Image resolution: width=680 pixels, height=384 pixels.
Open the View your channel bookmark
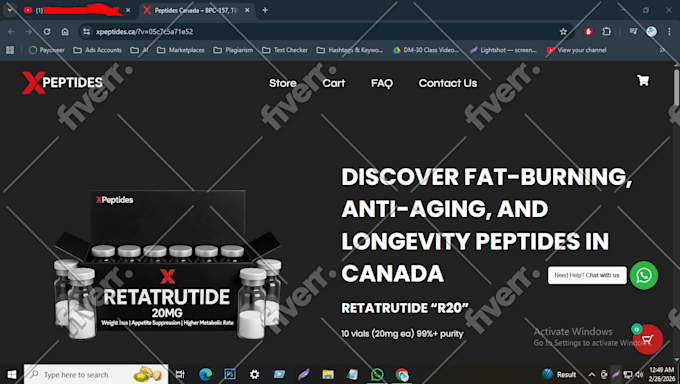point(576,50)
